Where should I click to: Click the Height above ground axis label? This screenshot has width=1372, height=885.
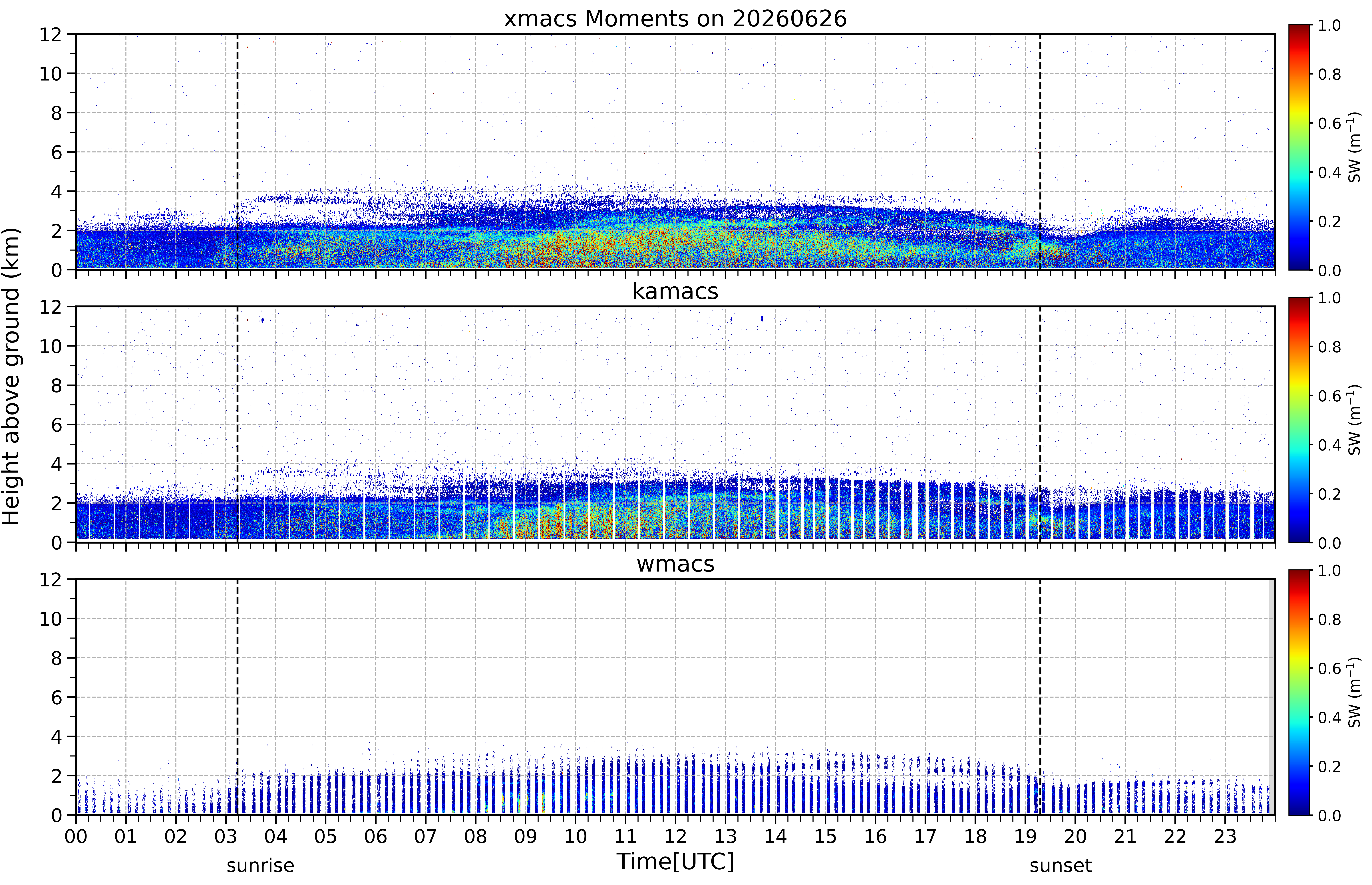[11, 376]
